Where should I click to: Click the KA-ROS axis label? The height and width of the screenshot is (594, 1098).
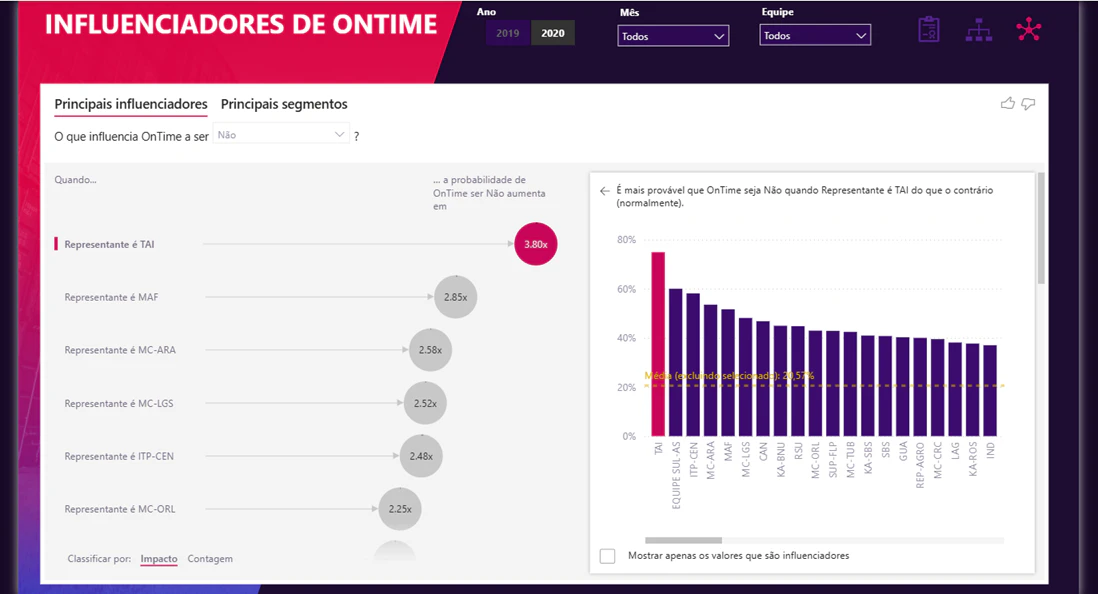[973, 460]
